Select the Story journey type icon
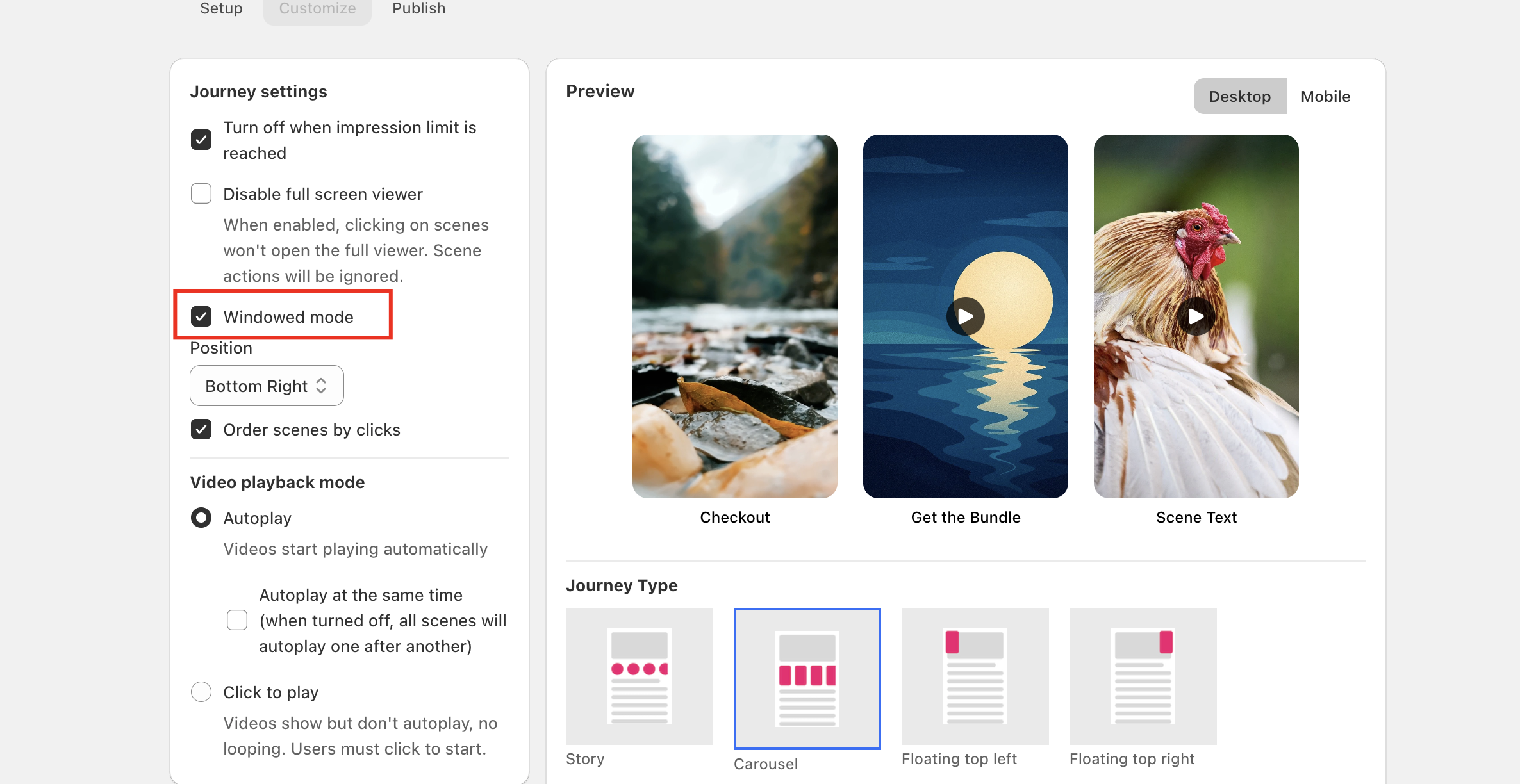 point(639,676)
